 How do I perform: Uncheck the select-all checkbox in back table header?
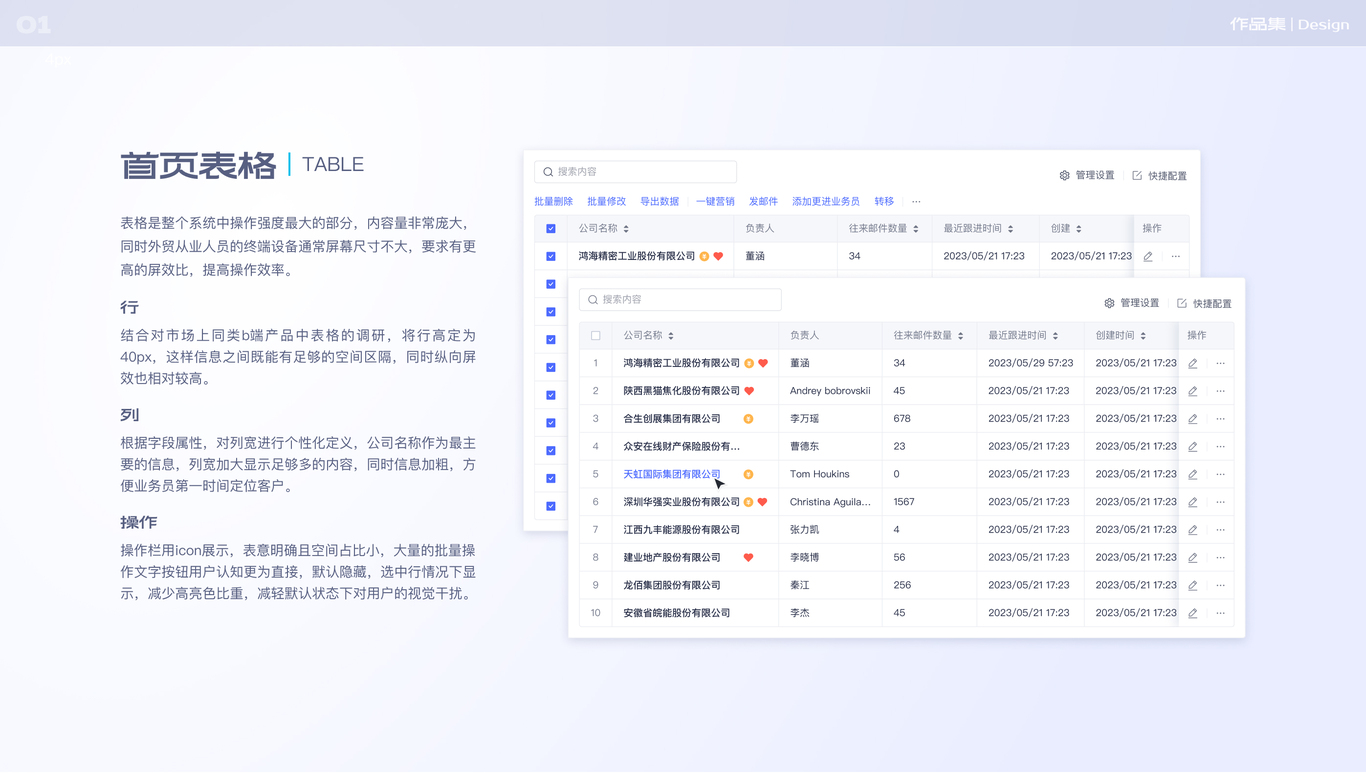pyautogui.click(x=551, y=229)
